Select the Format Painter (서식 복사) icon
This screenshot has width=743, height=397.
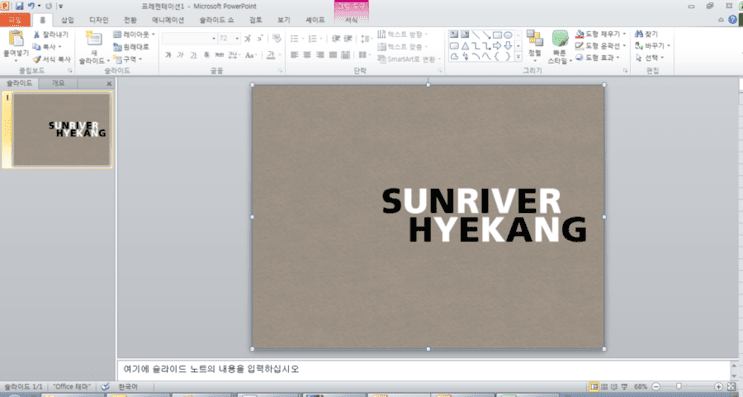[37, 59]
